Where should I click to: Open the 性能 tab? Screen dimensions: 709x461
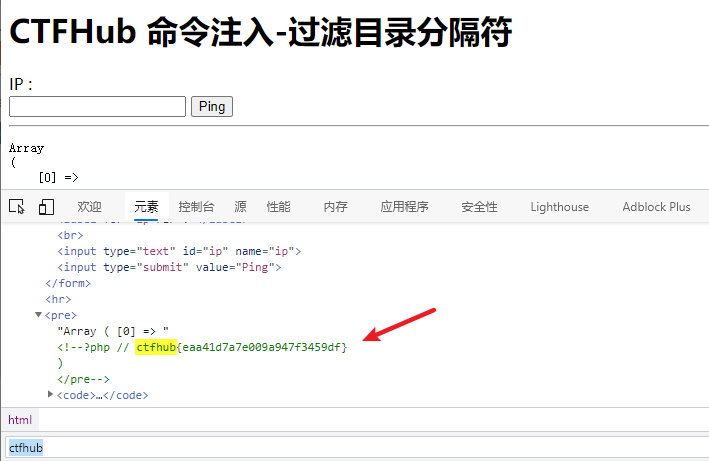[279, 207]
